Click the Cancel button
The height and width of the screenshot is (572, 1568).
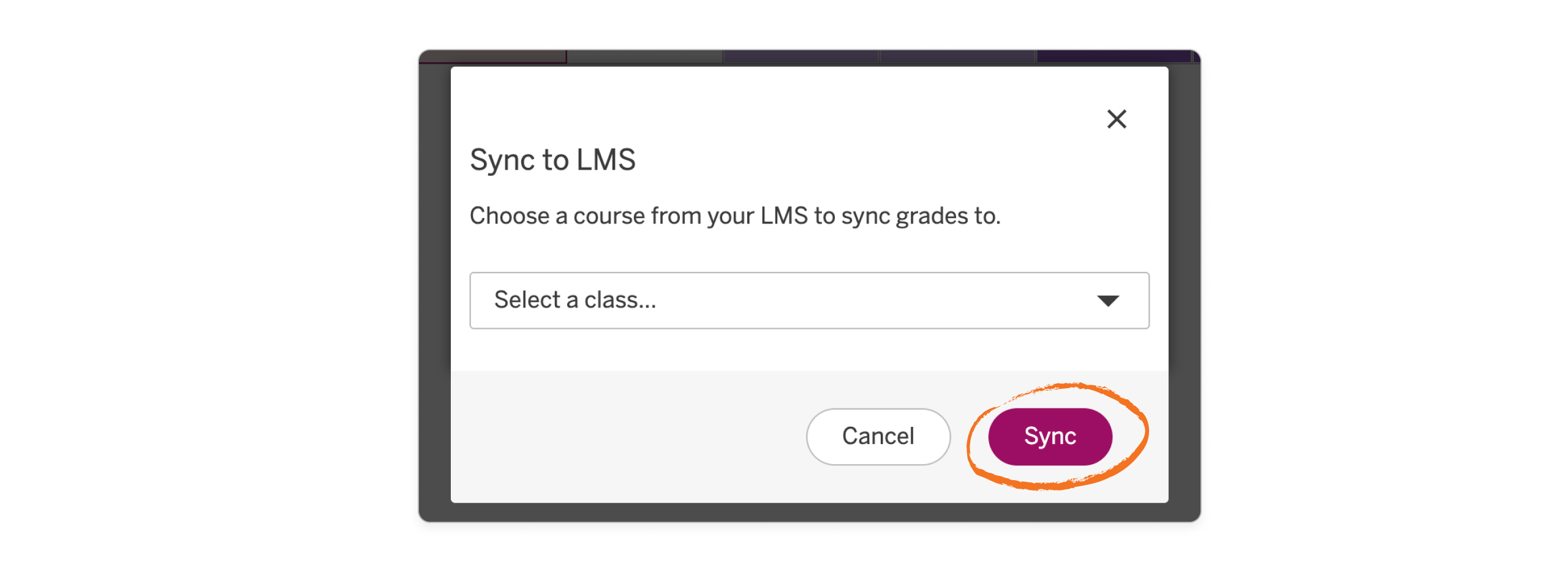878,436
